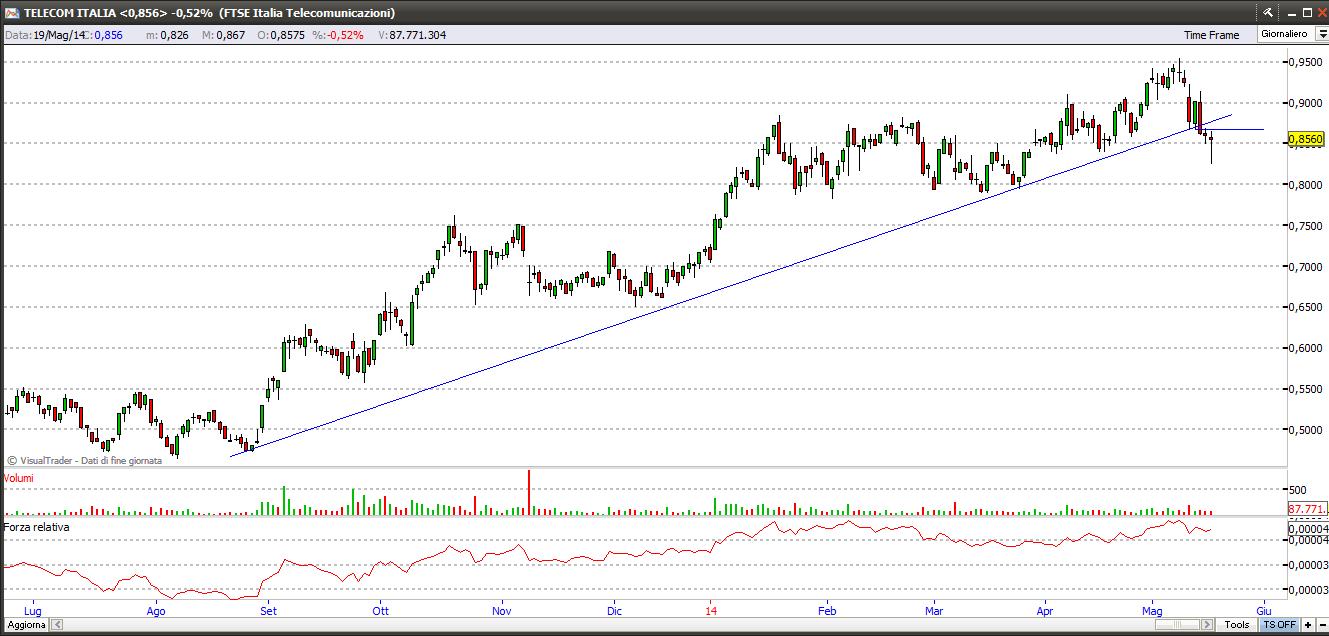This screenshot has height=636, width=1329.
Task: Open the Time Frame Giornaliero dropdown arrow
Action: click(x=1321, y=34)
